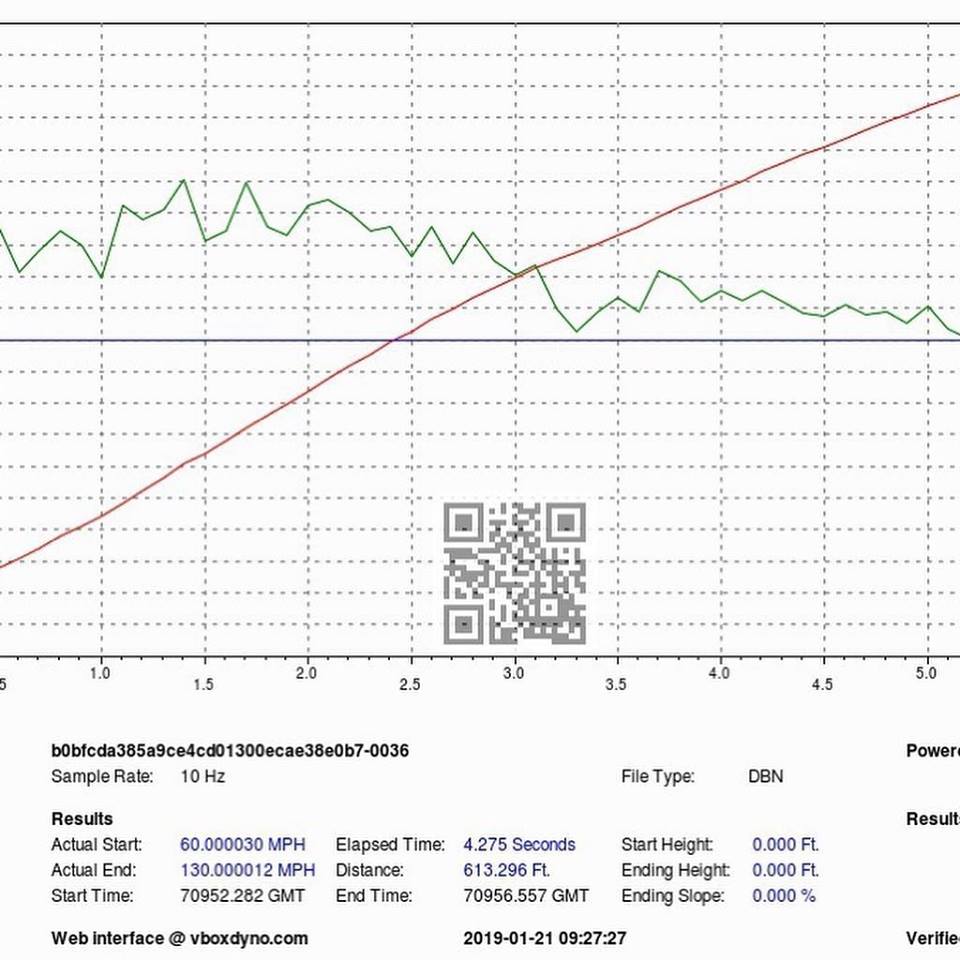Click the DBN file type value

coord(766,776)
